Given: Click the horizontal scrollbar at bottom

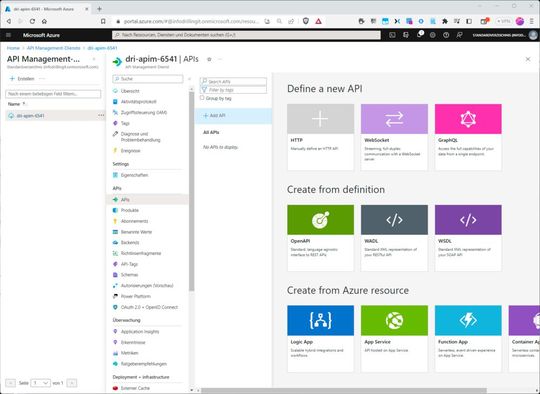Looking at the screenshot, I should pyautogui.click(x=344, y=391).
